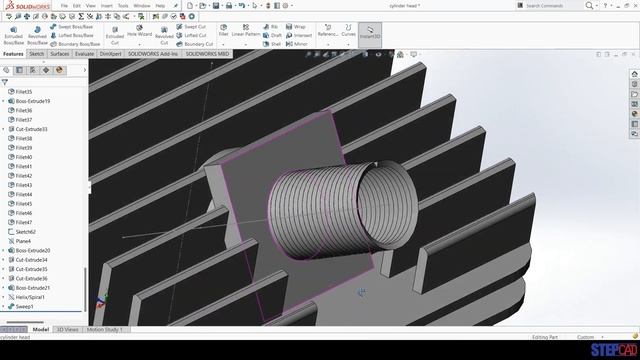This screenshot has width=640, height=360.
Task: Switch to the Sketch tab
Action: coord(36,54)
